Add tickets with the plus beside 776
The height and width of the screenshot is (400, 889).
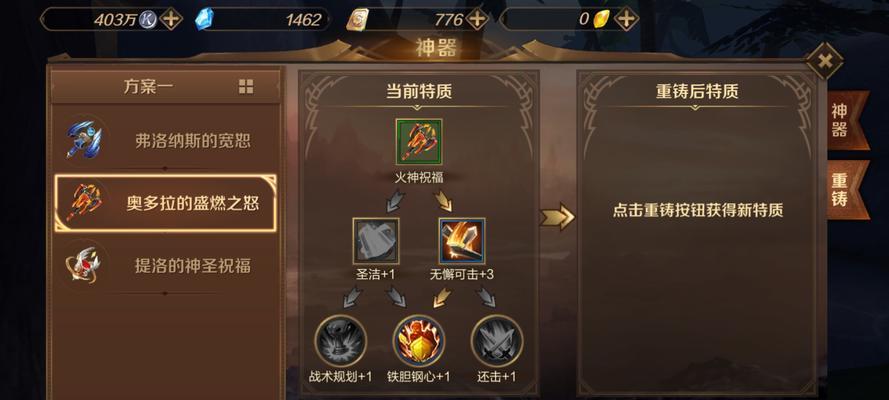click(477, 19)
